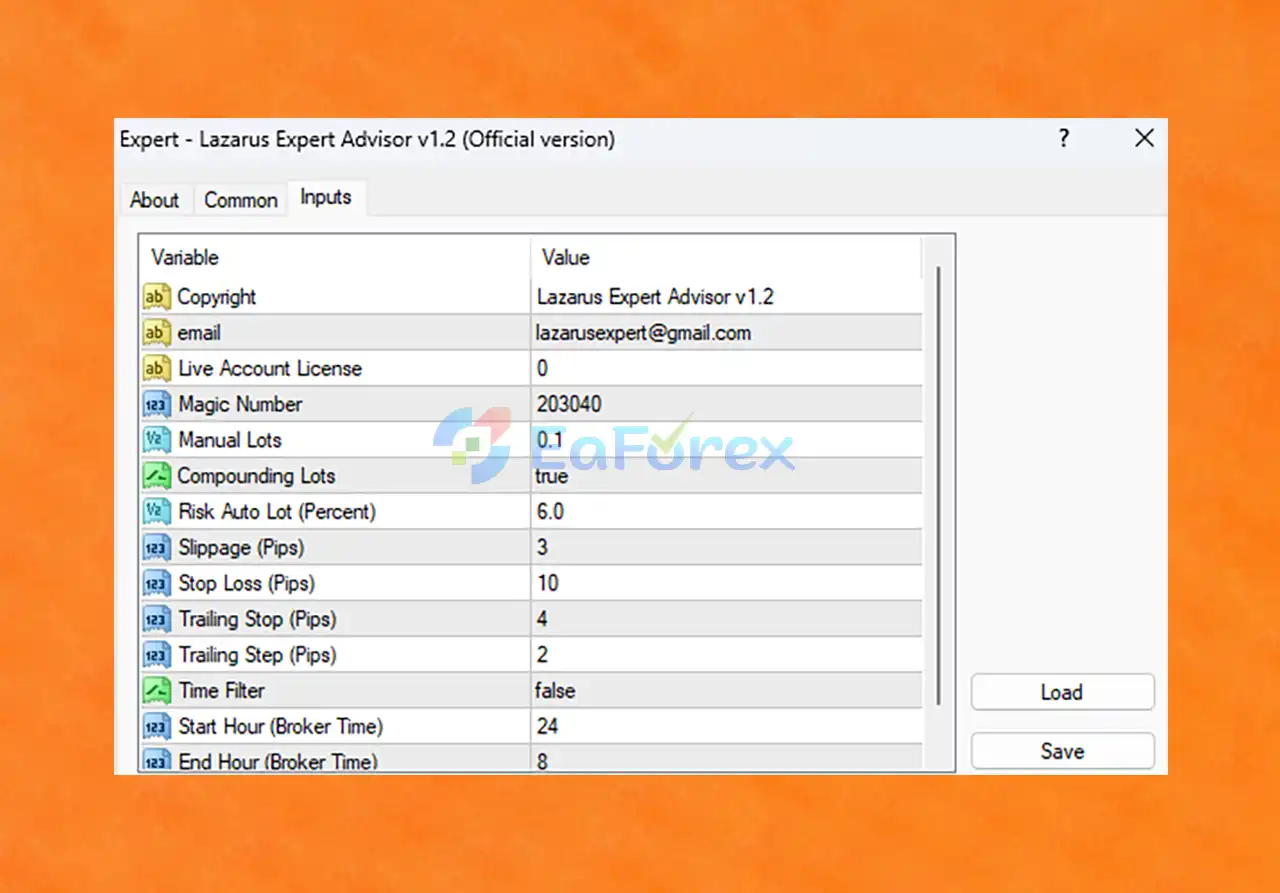Edit Trailing Step value 2
Image resolution: width=1280 pixels, height=893 pixels.
(726, 655)
